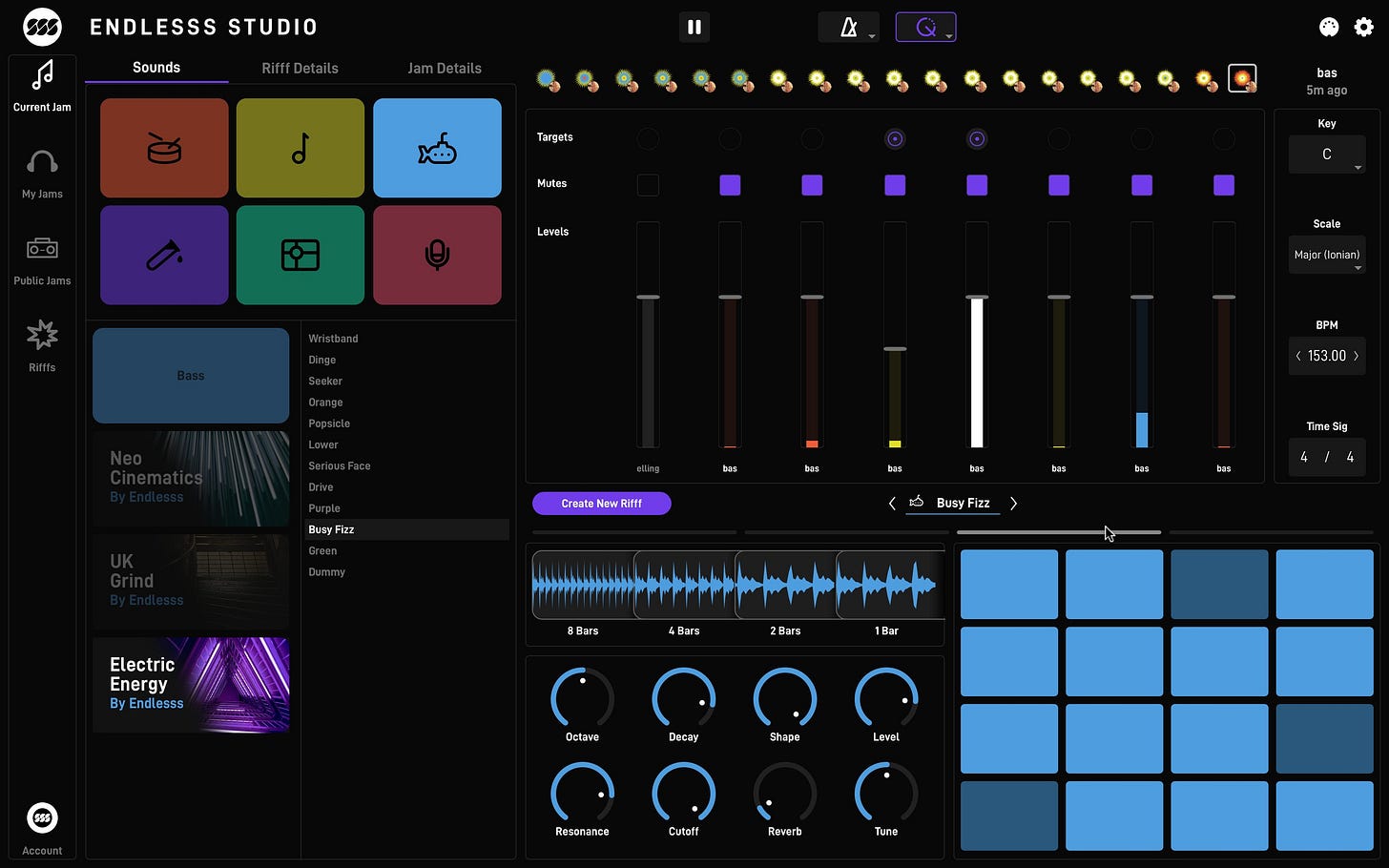1389x868 pixels.
Task: Click the level fader handle of the elling channel
Action: coord(648,298)
